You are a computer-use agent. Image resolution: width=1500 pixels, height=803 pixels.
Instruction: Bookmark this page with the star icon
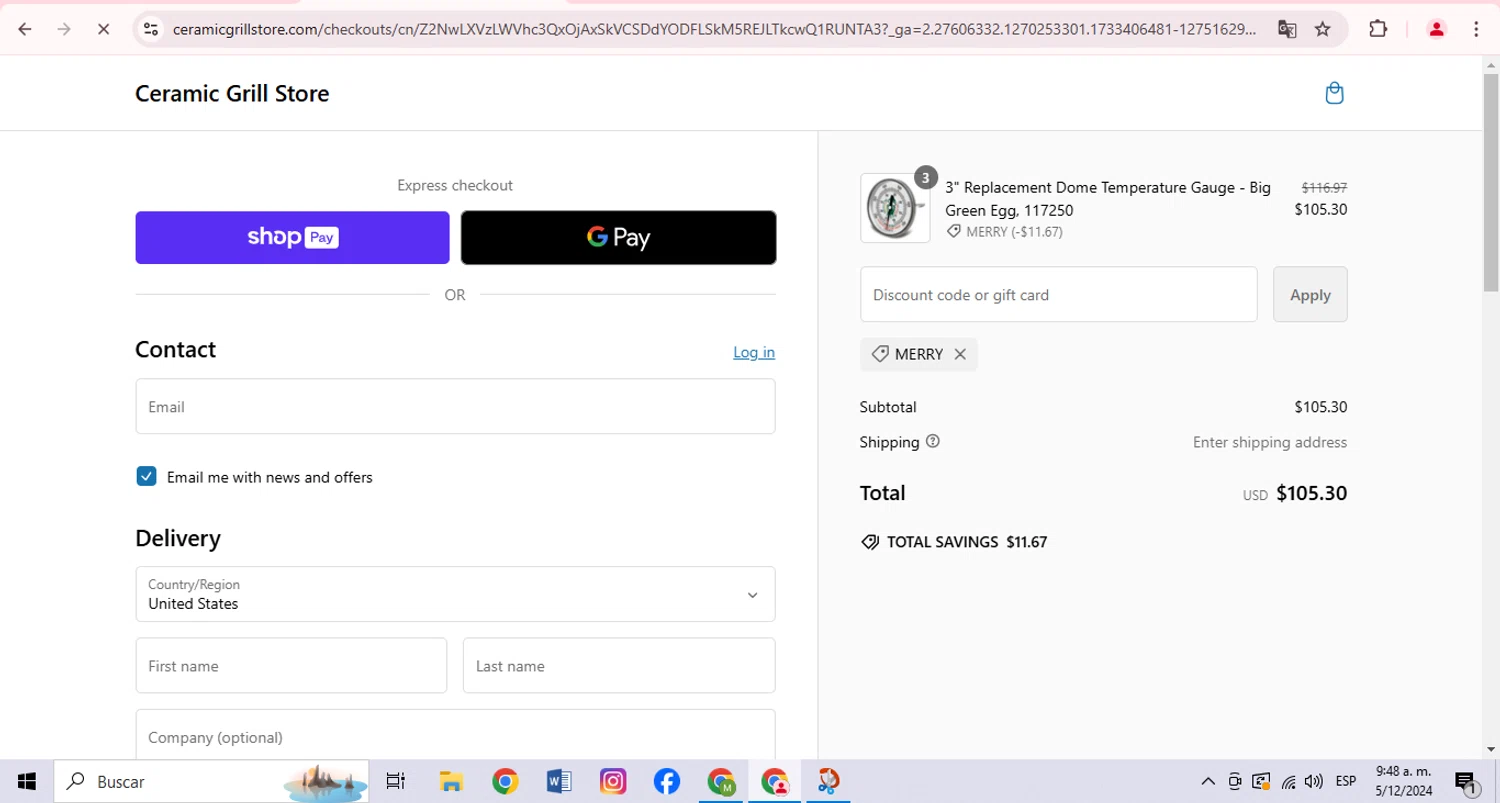[x=1323, y=29]
